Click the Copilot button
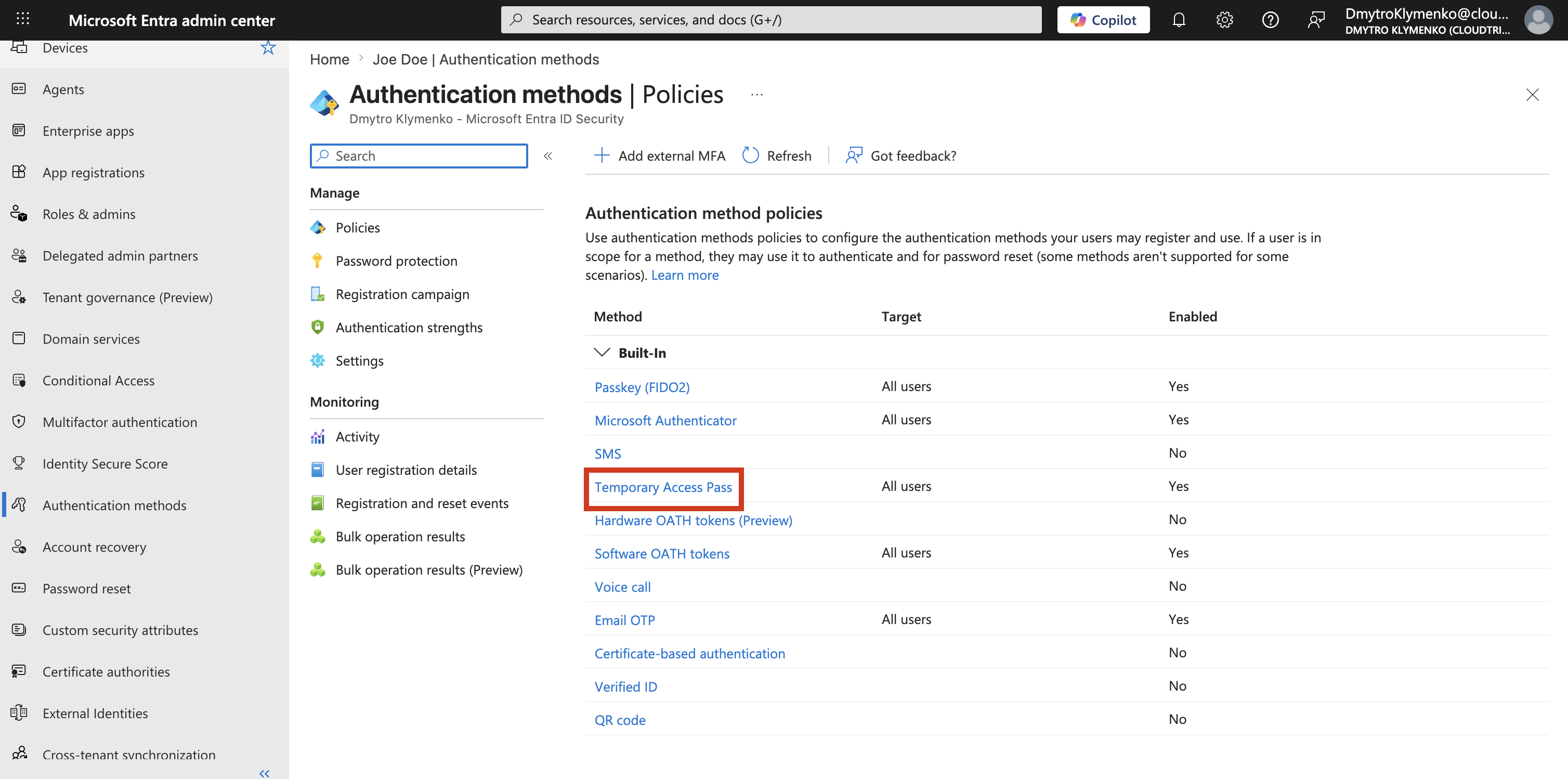 1103,19
